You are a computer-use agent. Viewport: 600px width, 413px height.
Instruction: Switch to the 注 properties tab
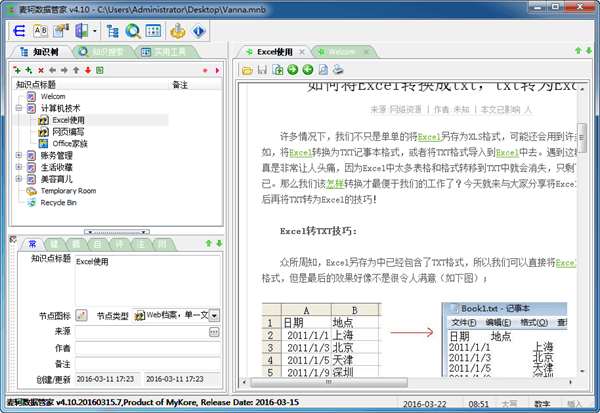coord(141,244)
